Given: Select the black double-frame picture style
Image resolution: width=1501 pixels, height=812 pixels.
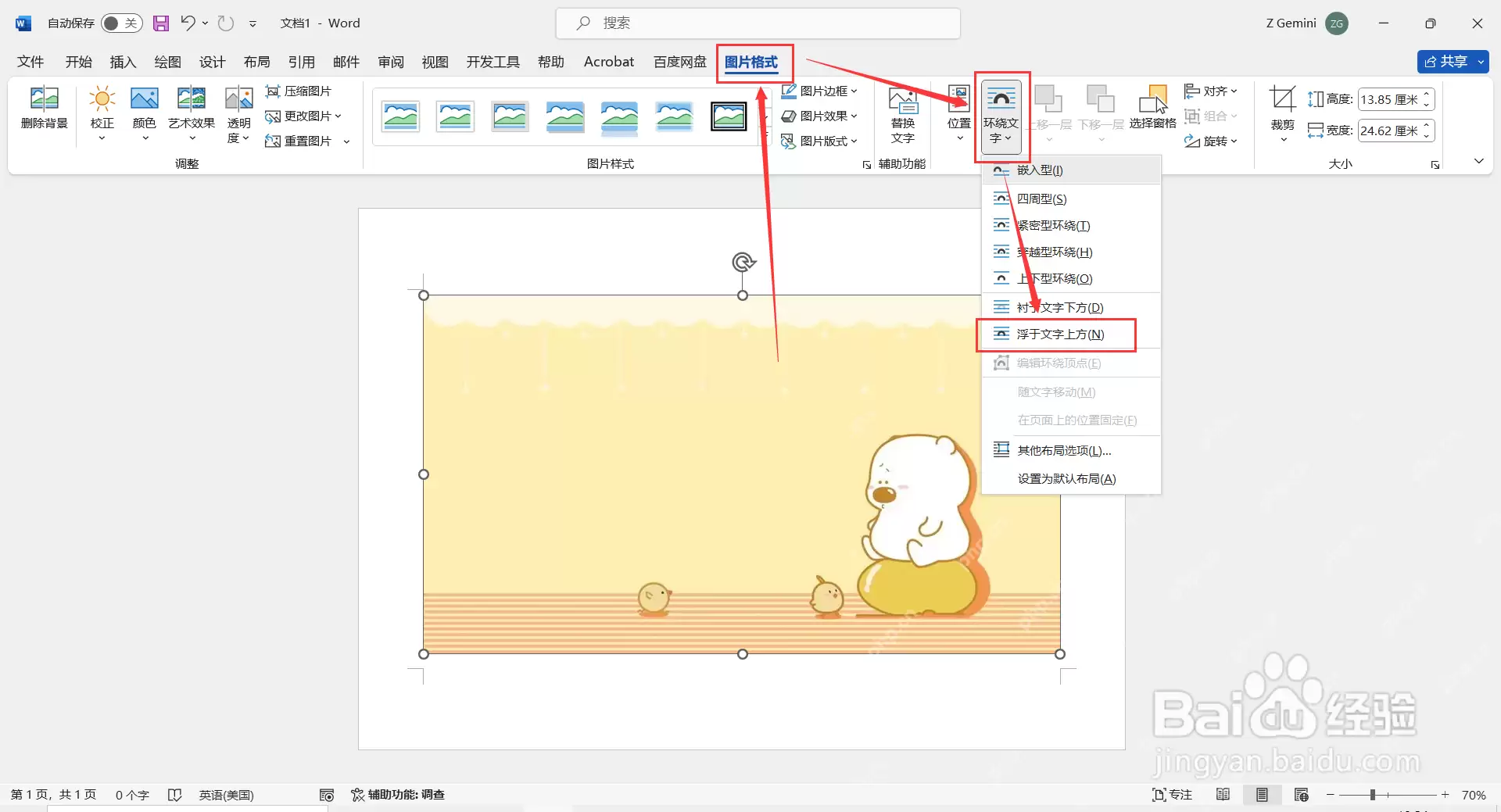Looking at the screenshot, I should (x=729, y=116).
